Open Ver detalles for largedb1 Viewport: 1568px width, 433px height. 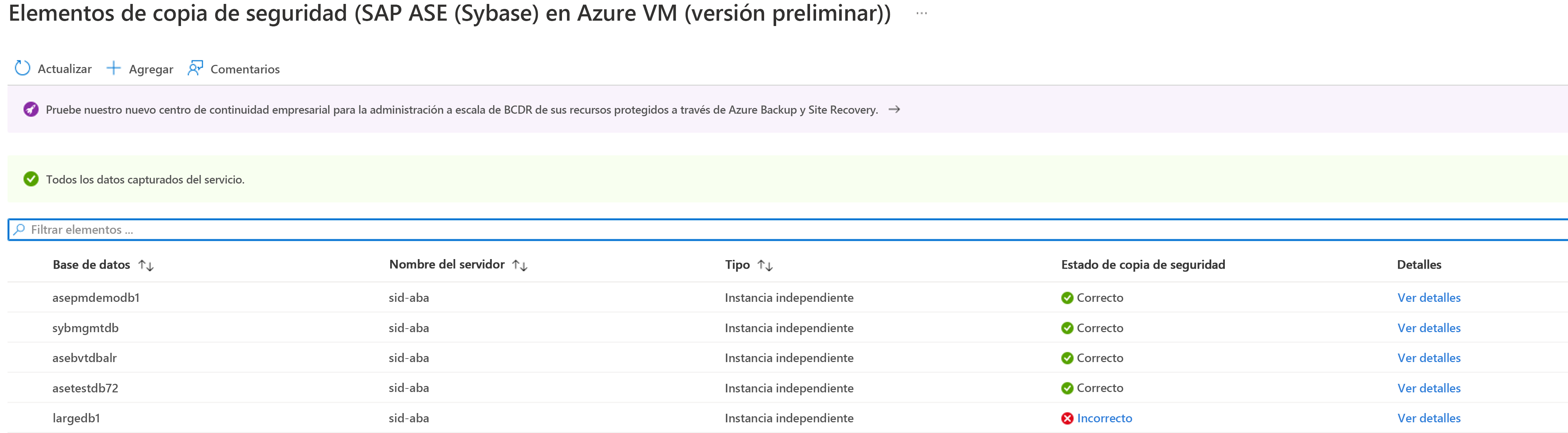1429,418
